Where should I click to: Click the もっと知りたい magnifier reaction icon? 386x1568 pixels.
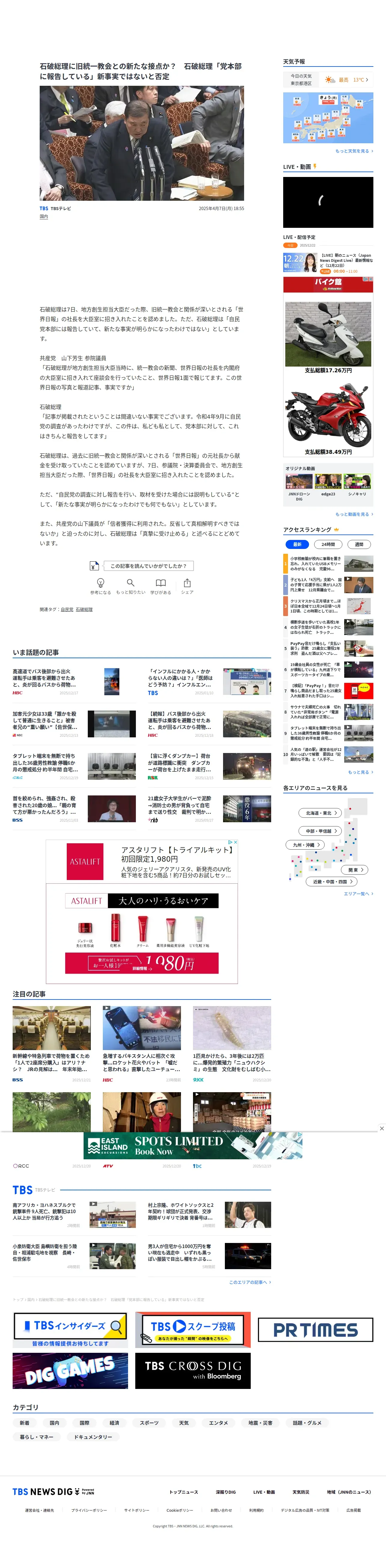131,583
